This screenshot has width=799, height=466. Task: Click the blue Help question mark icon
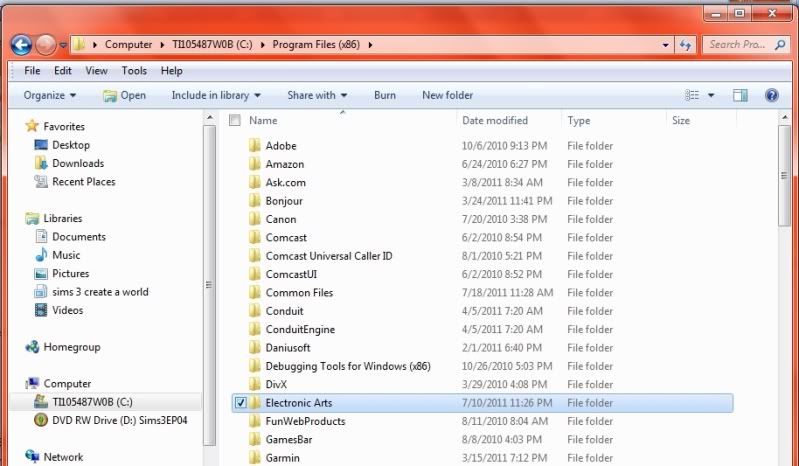771,95
